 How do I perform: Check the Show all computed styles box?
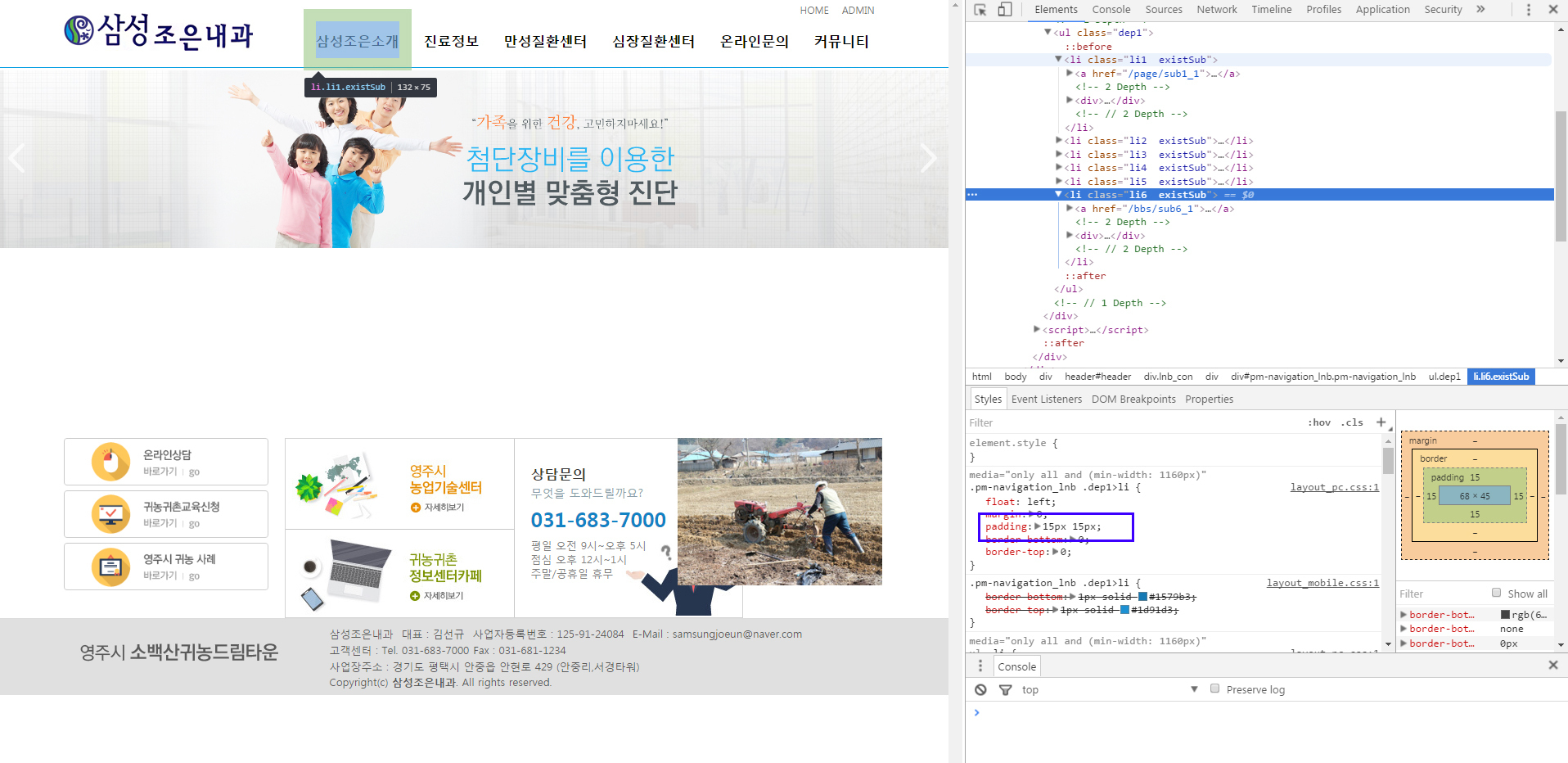point(1496,593)
